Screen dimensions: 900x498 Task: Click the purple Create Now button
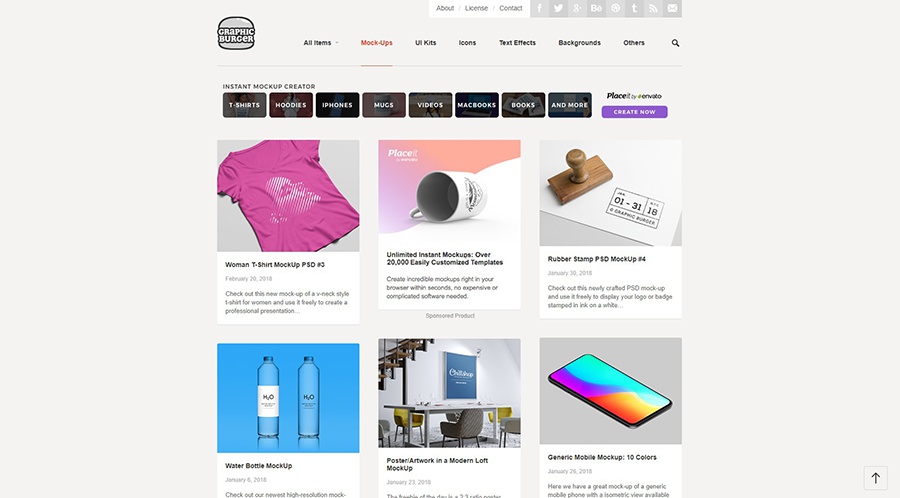[634, 112]
